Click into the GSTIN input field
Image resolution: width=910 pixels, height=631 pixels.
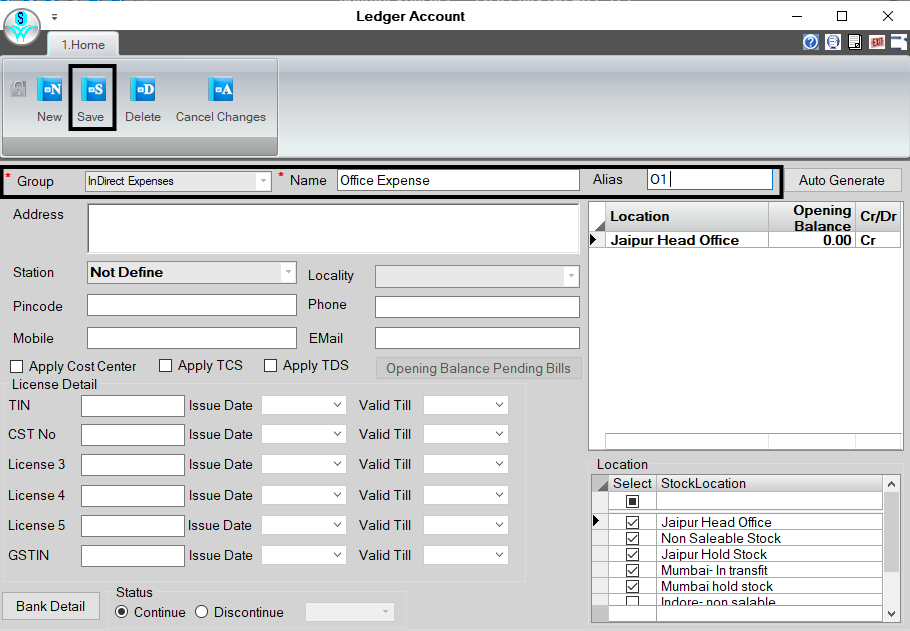[133, 555]
